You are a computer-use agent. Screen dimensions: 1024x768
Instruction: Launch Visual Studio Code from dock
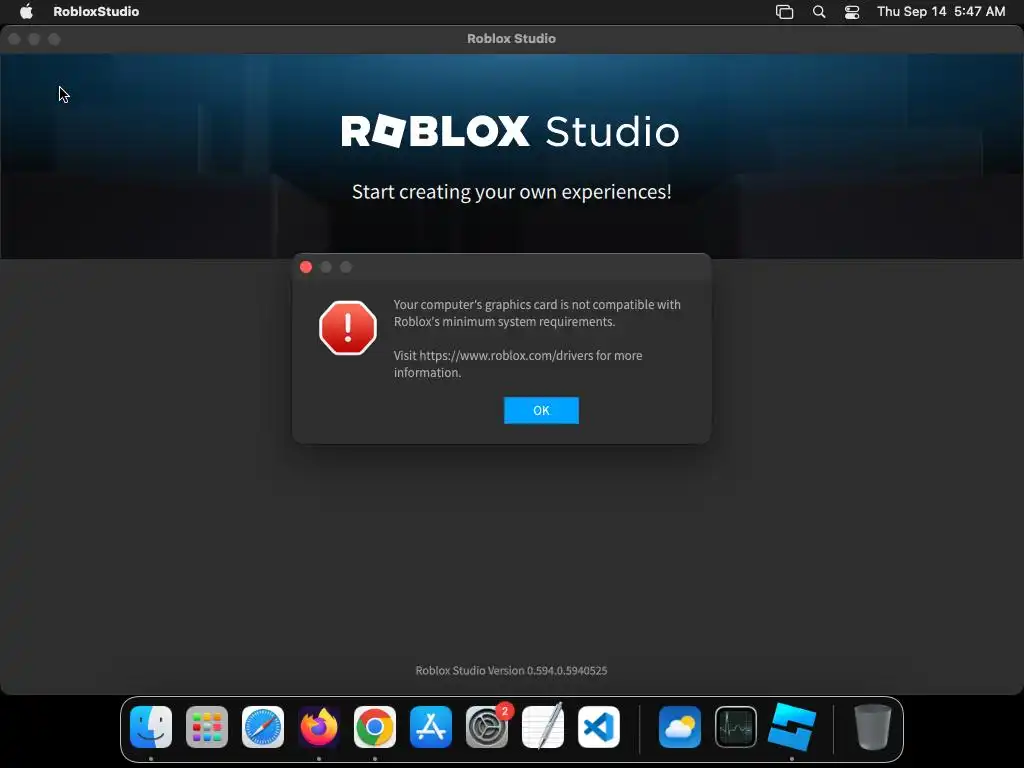pos(599,727)
